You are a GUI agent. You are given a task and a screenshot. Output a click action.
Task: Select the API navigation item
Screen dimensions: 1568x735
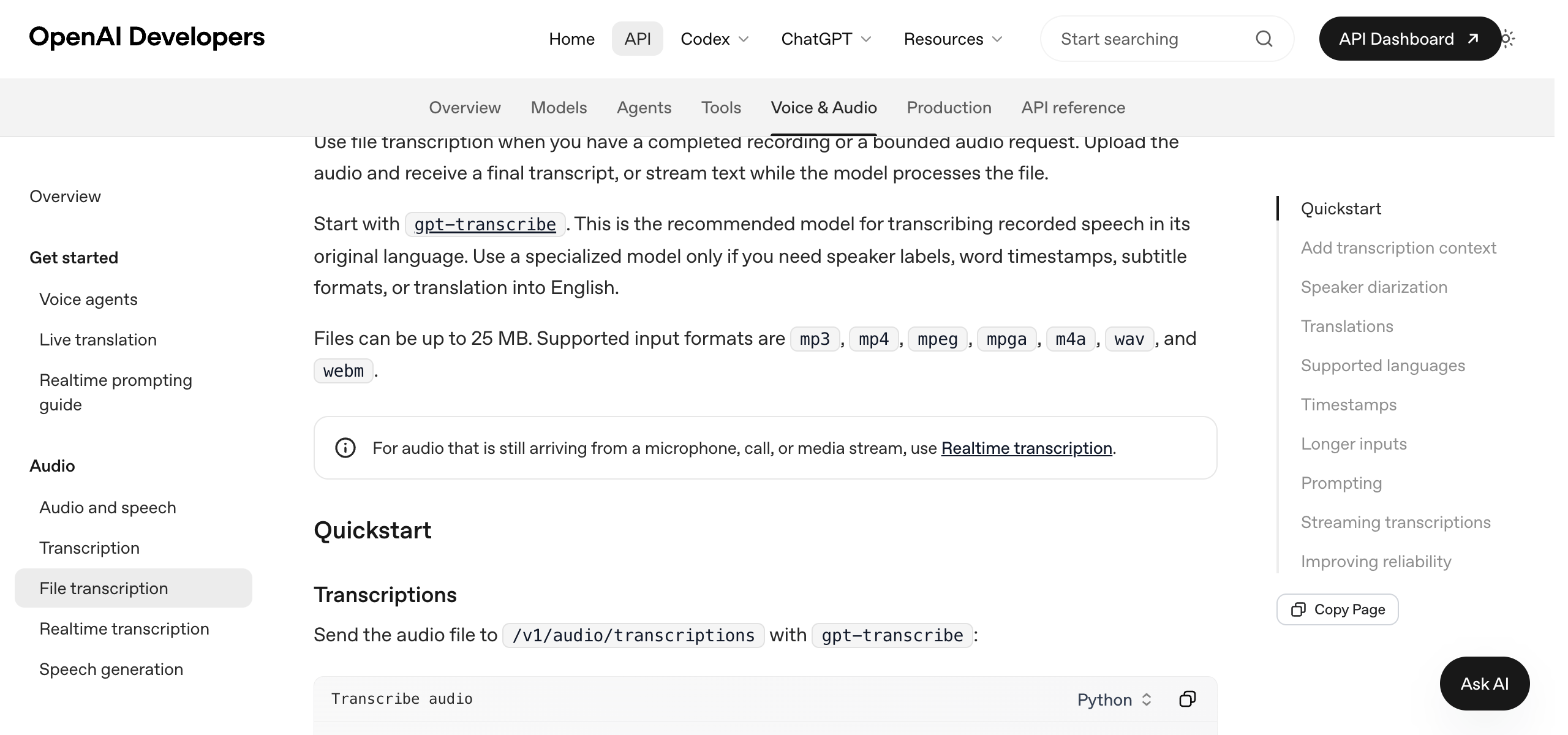[x=638, y=39]
